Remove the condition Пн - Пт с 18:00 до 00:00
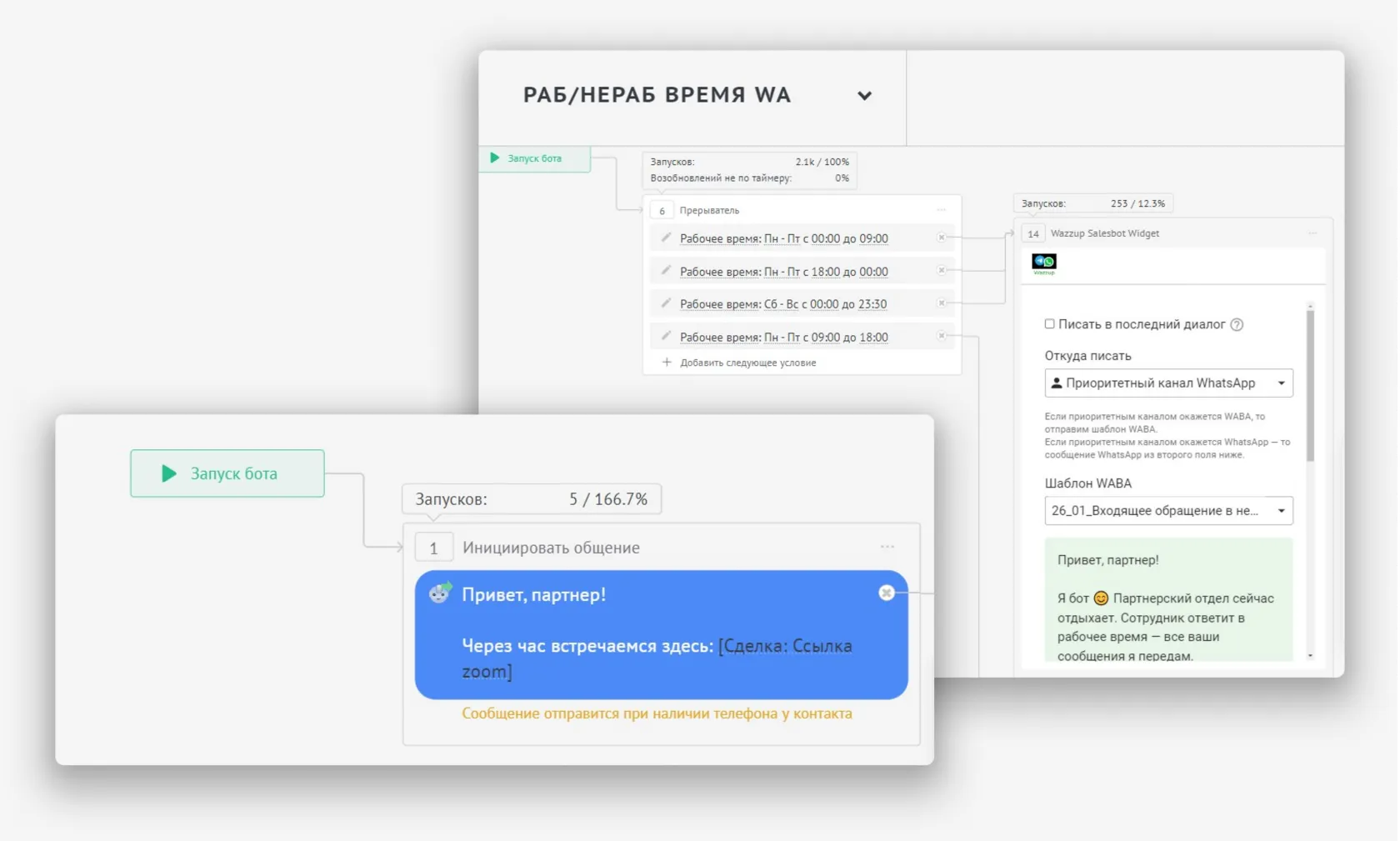 pyautogui.click(x=941, y=270)
